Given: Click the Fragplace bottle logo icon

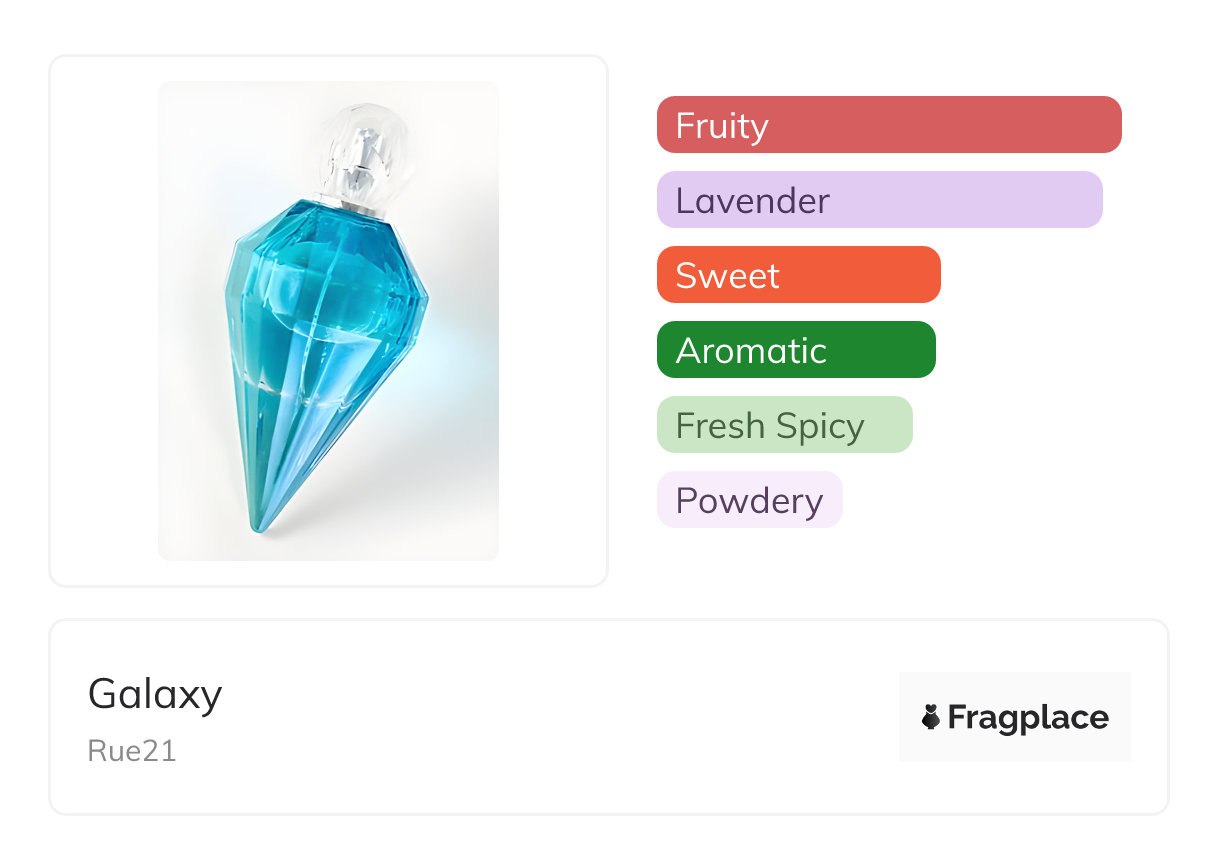Looking at the screenshot, I should 931,717.
